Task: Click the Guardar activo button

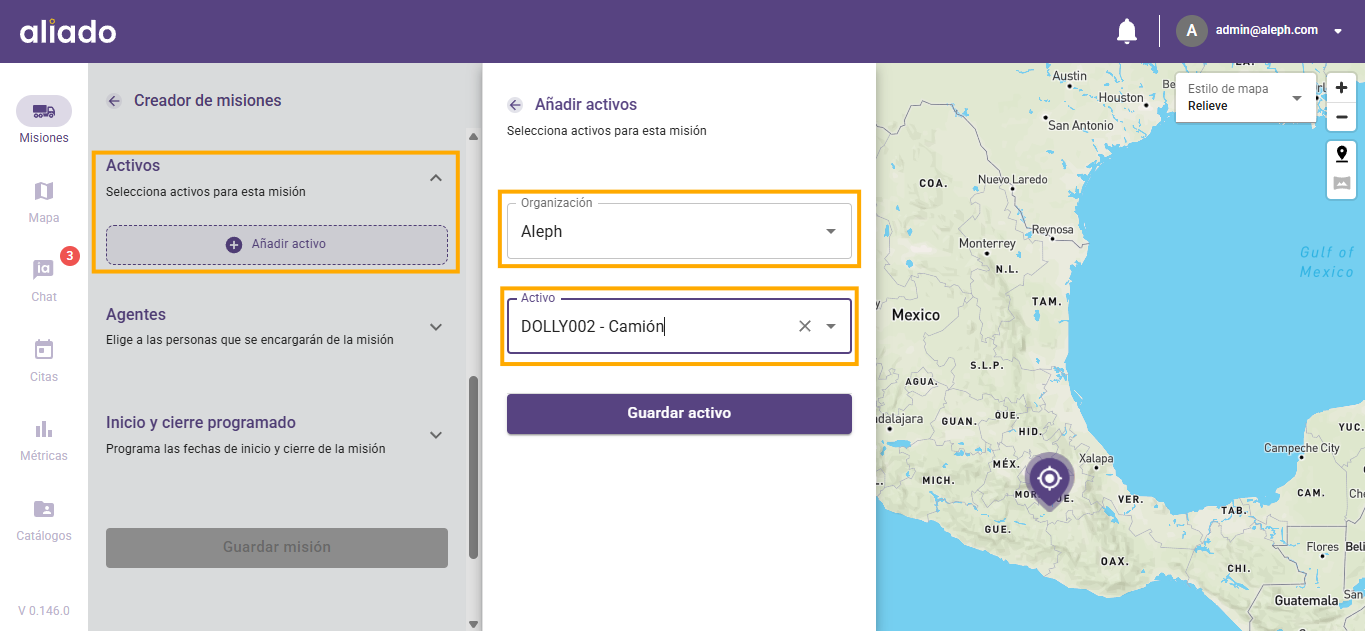Action: pos(679,413)
